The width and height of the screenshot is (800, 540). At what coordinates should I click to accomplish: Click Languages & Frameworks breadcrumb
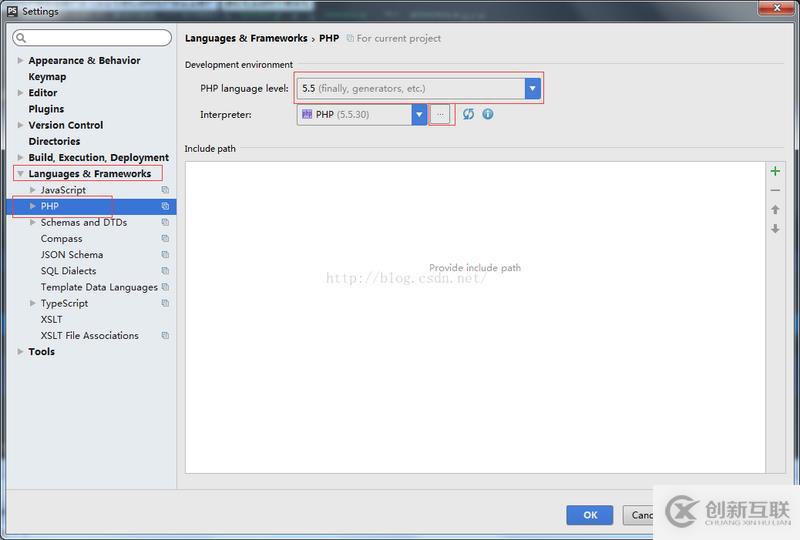pyautogui.click(x=246, y=38)
